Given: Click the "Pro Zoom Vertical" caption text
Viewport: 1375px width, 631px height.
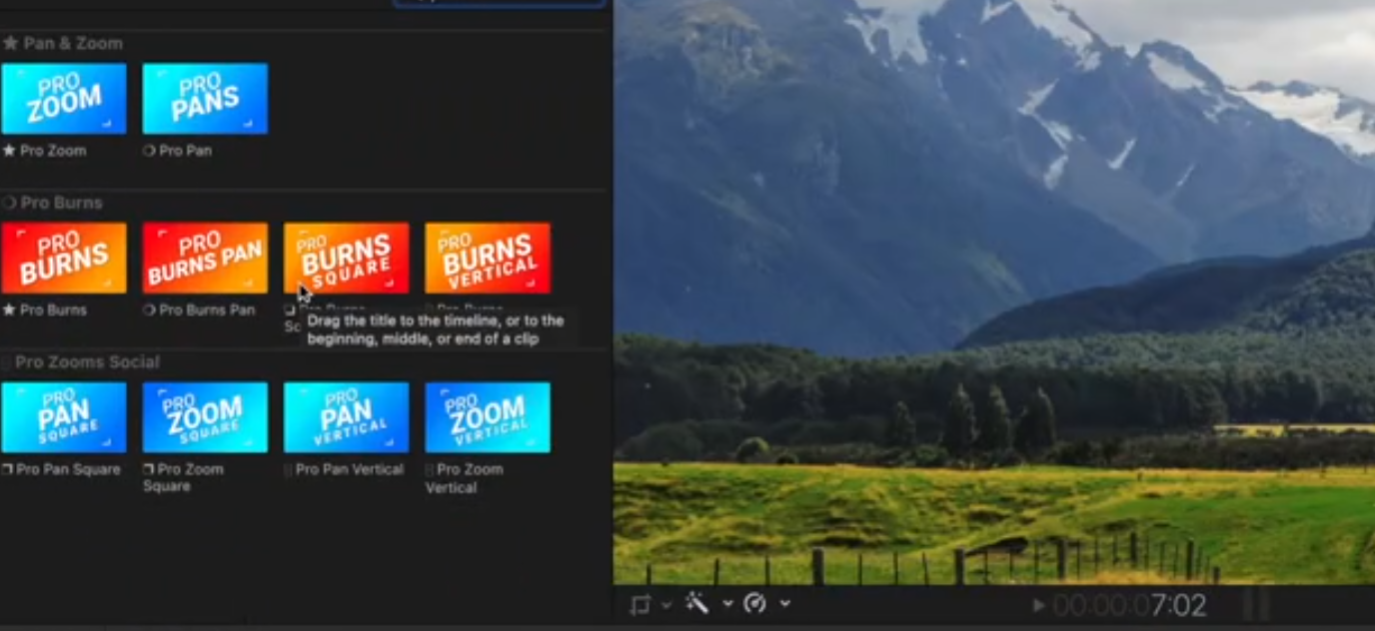Looking at the screenshot, I should pyautogui.click(x=466, y=478).
